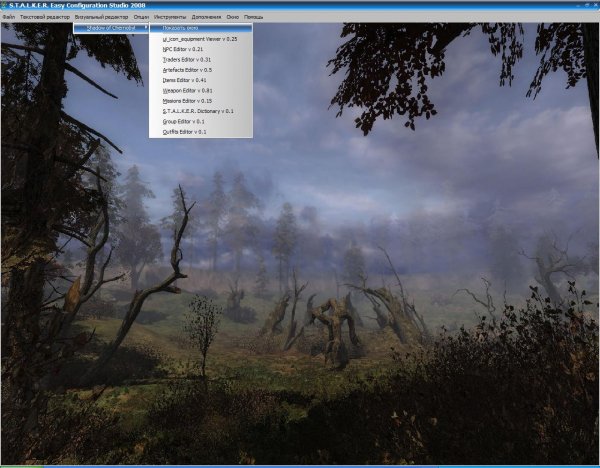The width and height of the screenshot is (600, 468).
Task: Open Weapon Editor v 0.81
Action: [x=201, y=91]
